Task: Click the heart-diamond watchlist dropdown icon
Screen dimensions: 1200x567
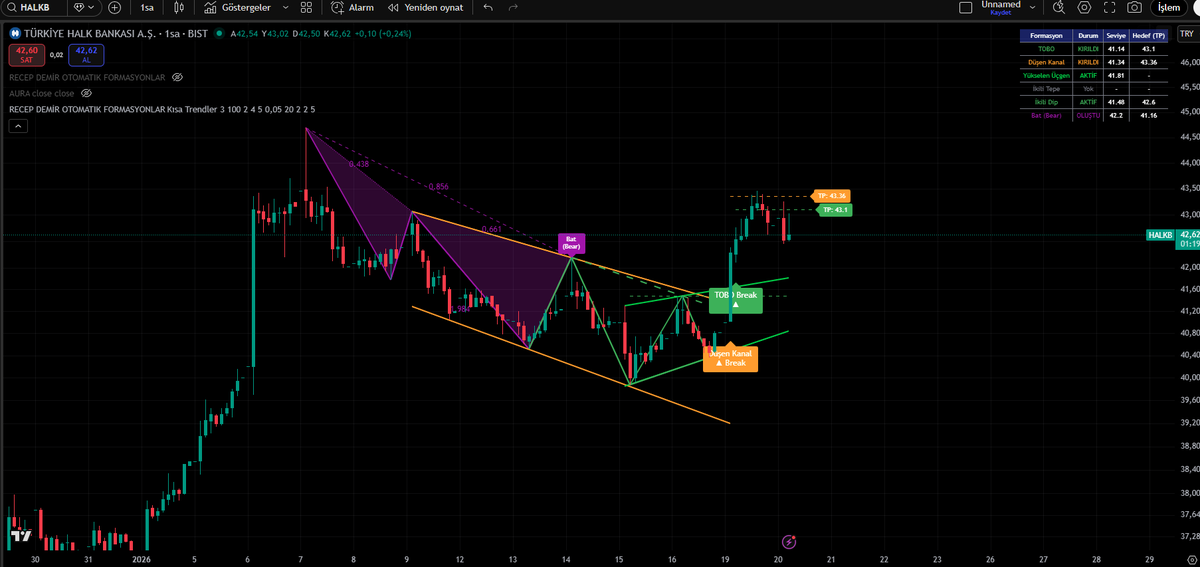Action: pos(86,7)
